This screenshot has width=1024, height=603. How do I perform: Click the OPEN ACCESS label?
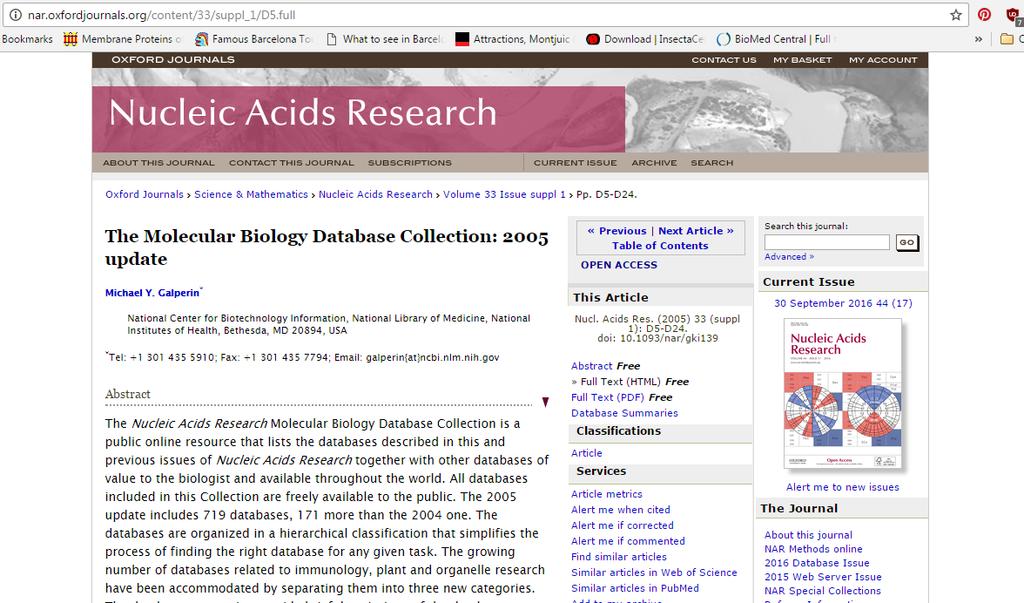(x=619, y=265)
